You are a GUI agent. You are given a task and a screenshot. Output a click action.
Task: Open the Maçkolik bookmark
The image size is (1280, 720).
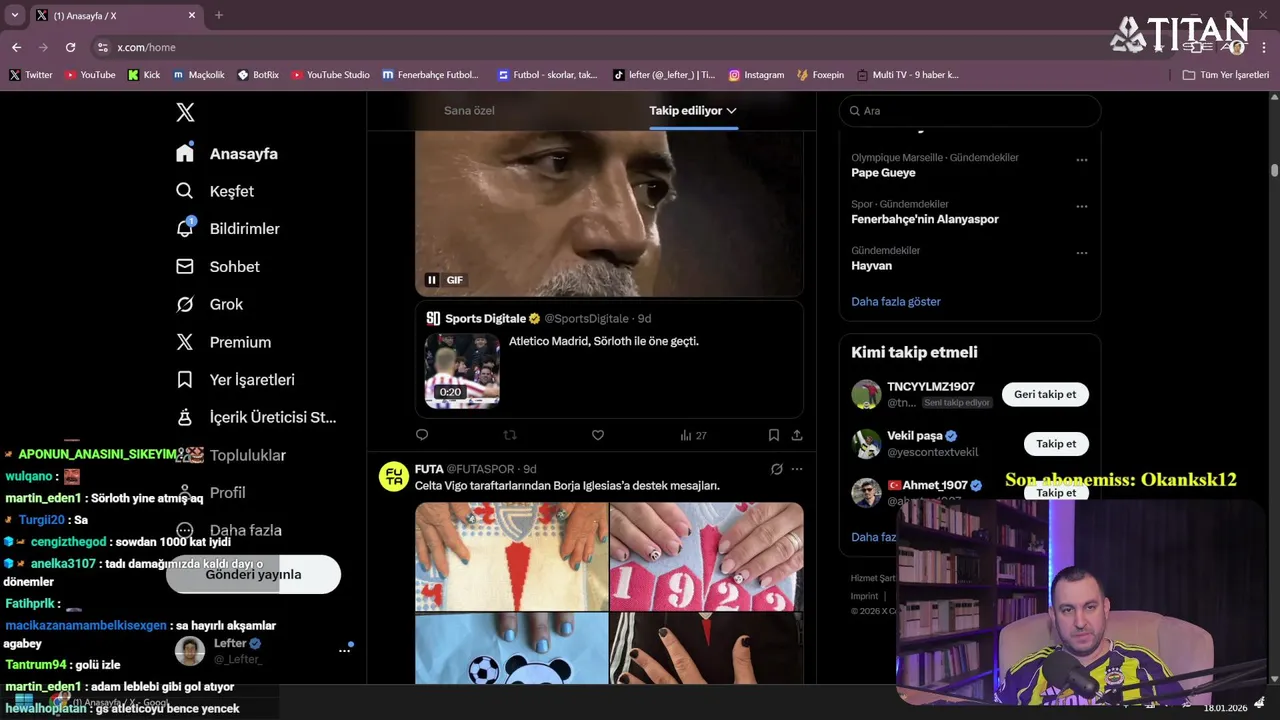click(199, 75)
